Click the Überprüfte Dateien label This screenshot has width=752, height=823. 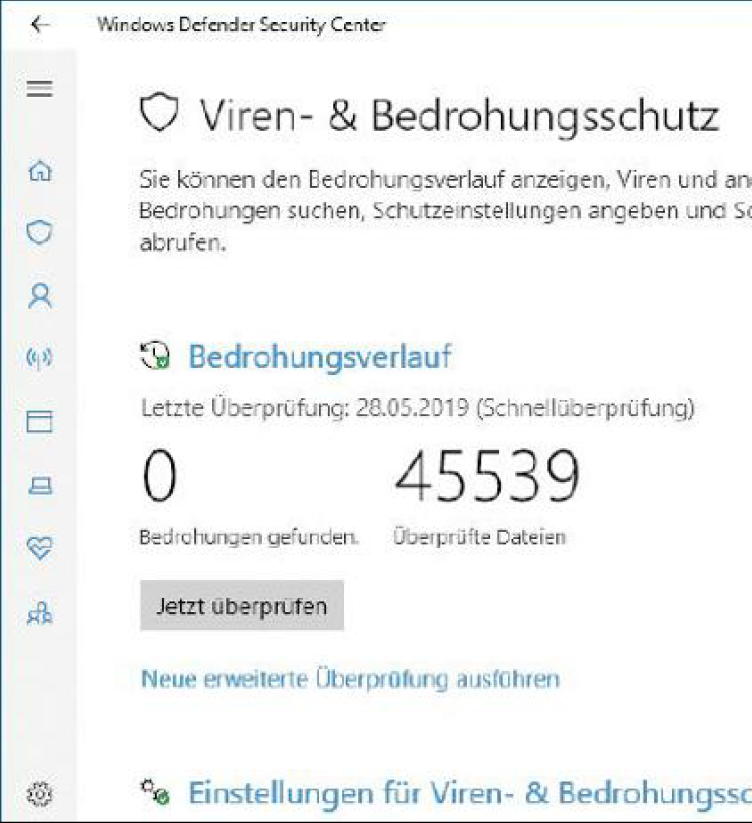click(x=480, y=537)
